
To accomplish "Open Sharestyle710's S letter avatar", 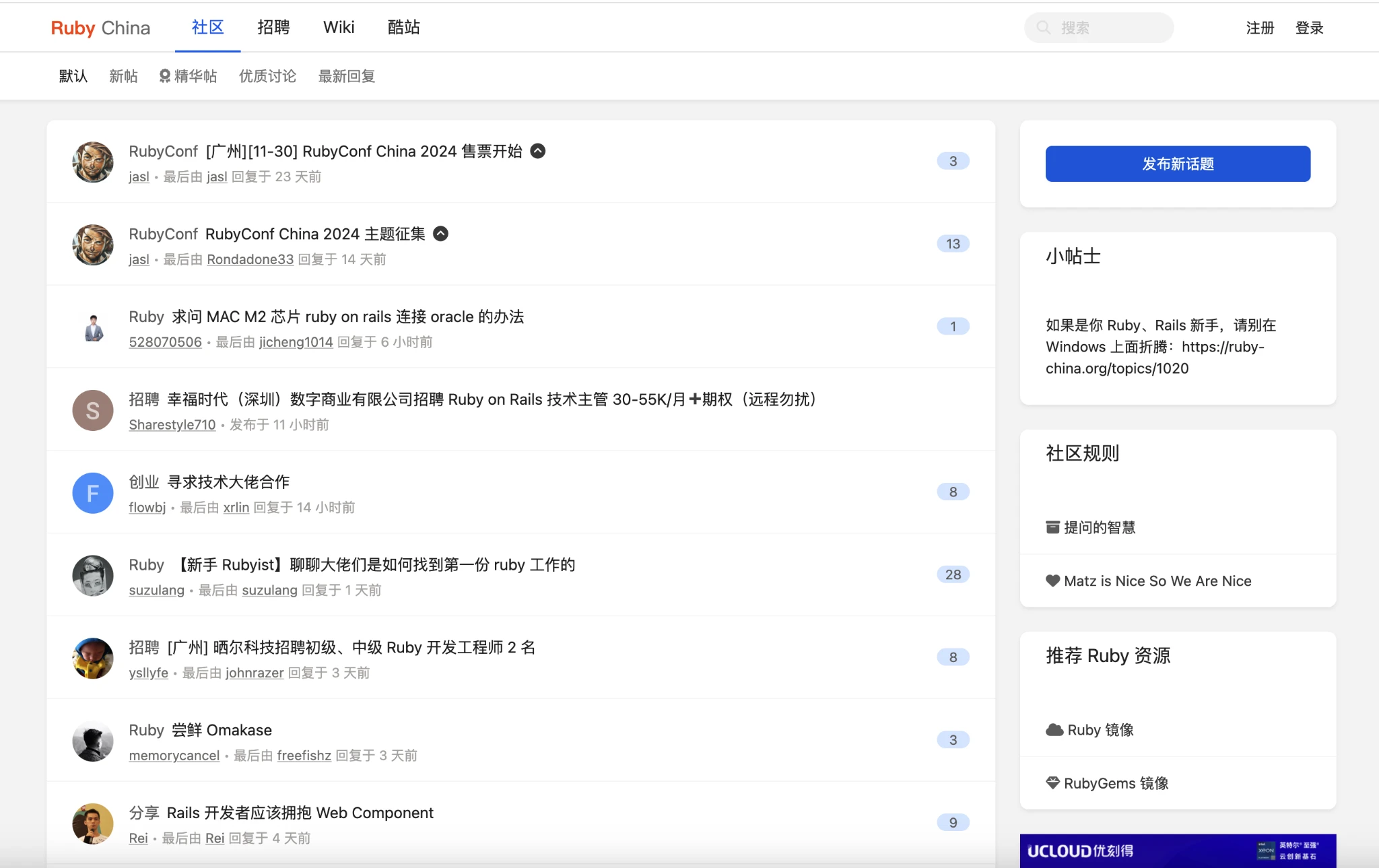I will [93, 410].
